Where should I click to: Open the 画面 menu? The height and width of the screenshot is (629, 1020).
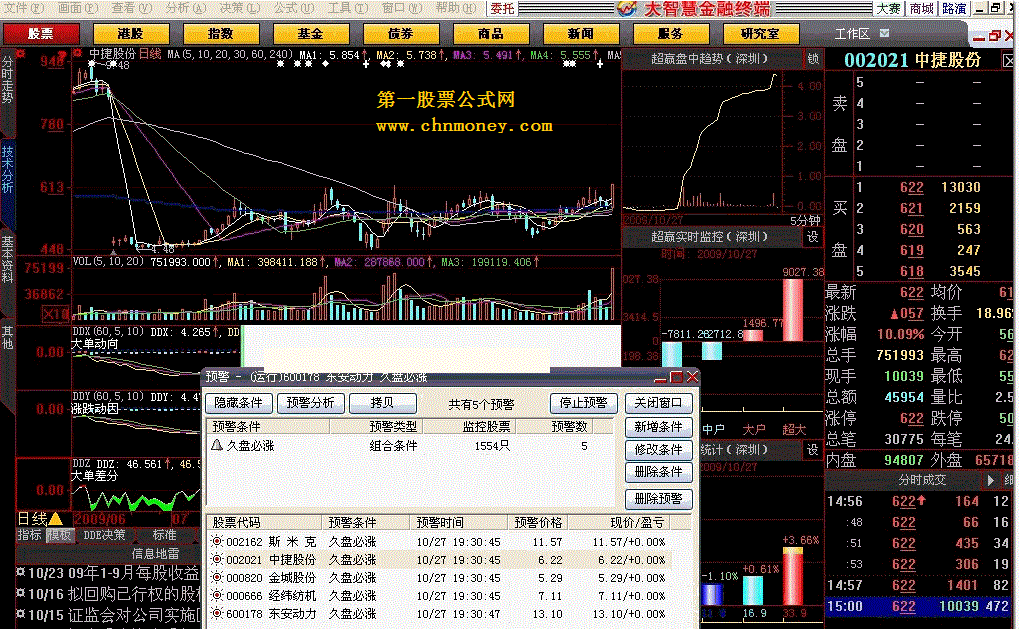tap(78, 8)
